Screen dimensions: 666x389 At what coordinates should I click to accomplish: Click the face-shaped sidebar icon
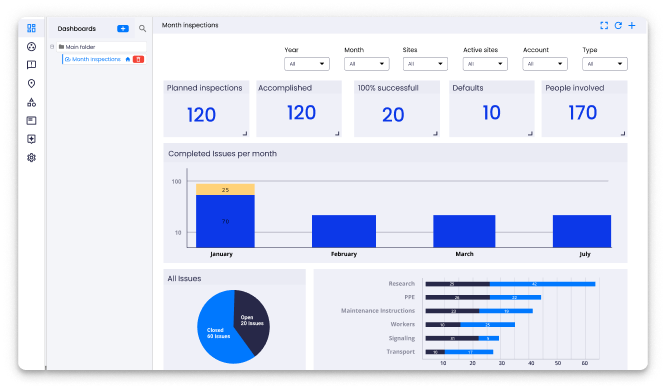[31, 47]
